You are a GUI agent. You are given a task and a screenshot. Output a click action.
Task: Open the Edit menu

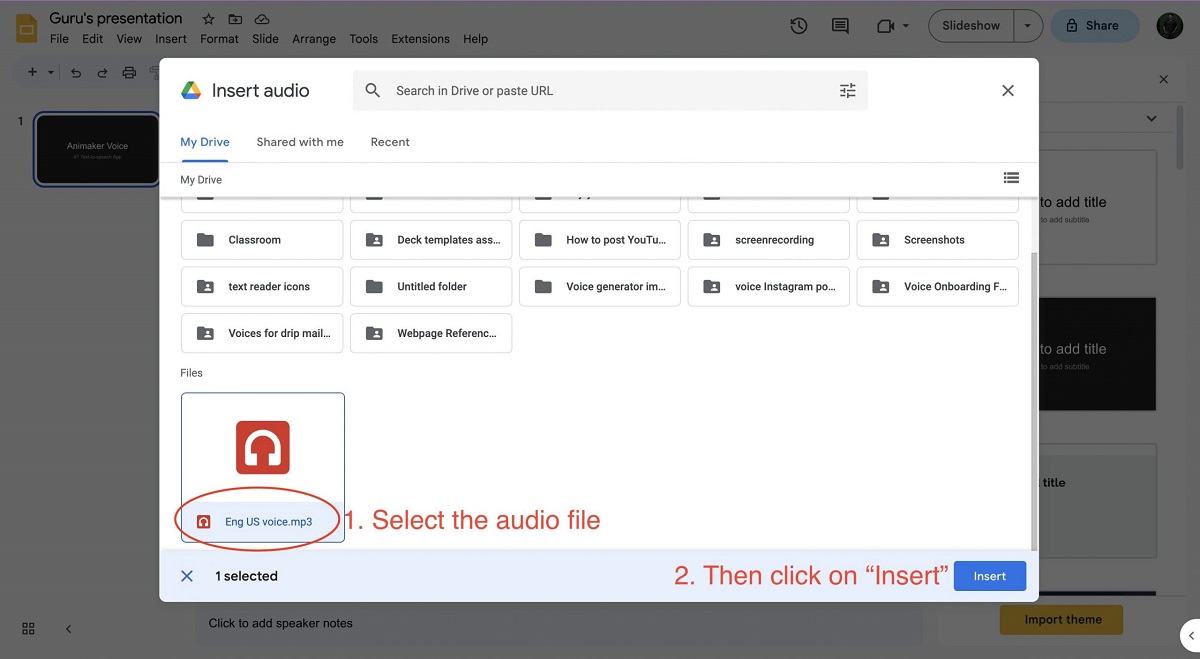click(x=93, y=39)
